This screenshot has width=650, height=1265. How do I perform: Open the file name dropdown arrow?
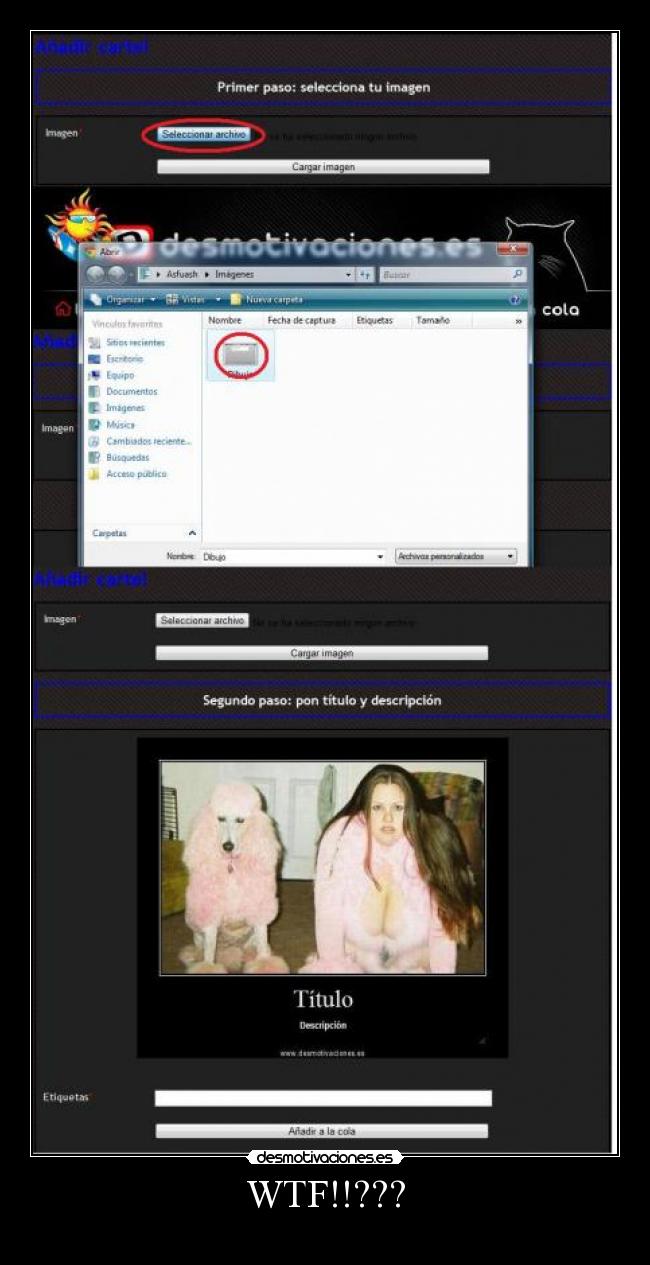pos(379,556)
